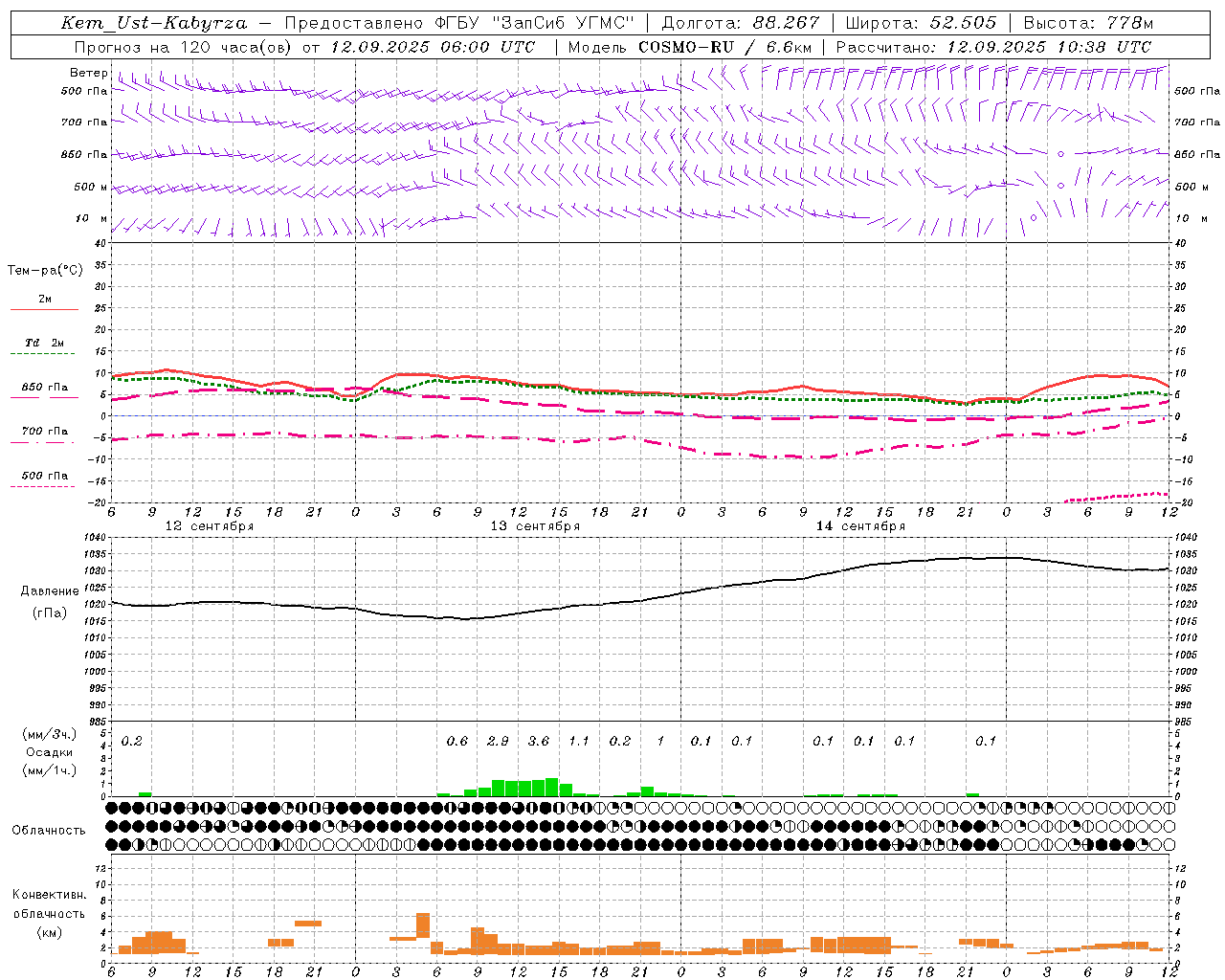
Task: Click the forecast start time 12.09.2025 06:00 UTC
Action: (x=433, y=47)
